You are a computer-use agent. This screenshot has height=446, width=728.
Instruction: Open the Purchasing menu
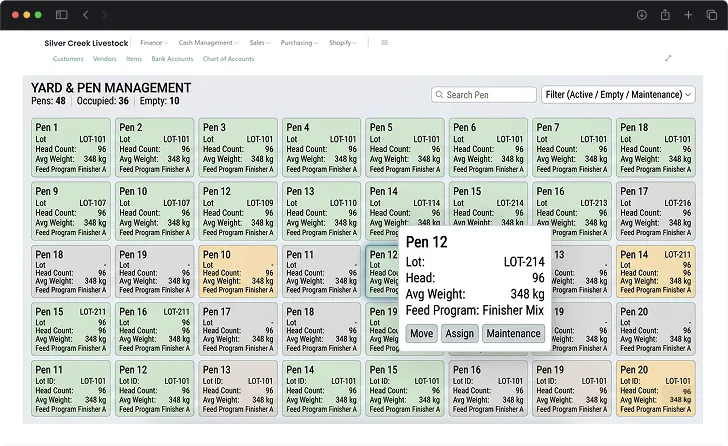coord(299,43)
